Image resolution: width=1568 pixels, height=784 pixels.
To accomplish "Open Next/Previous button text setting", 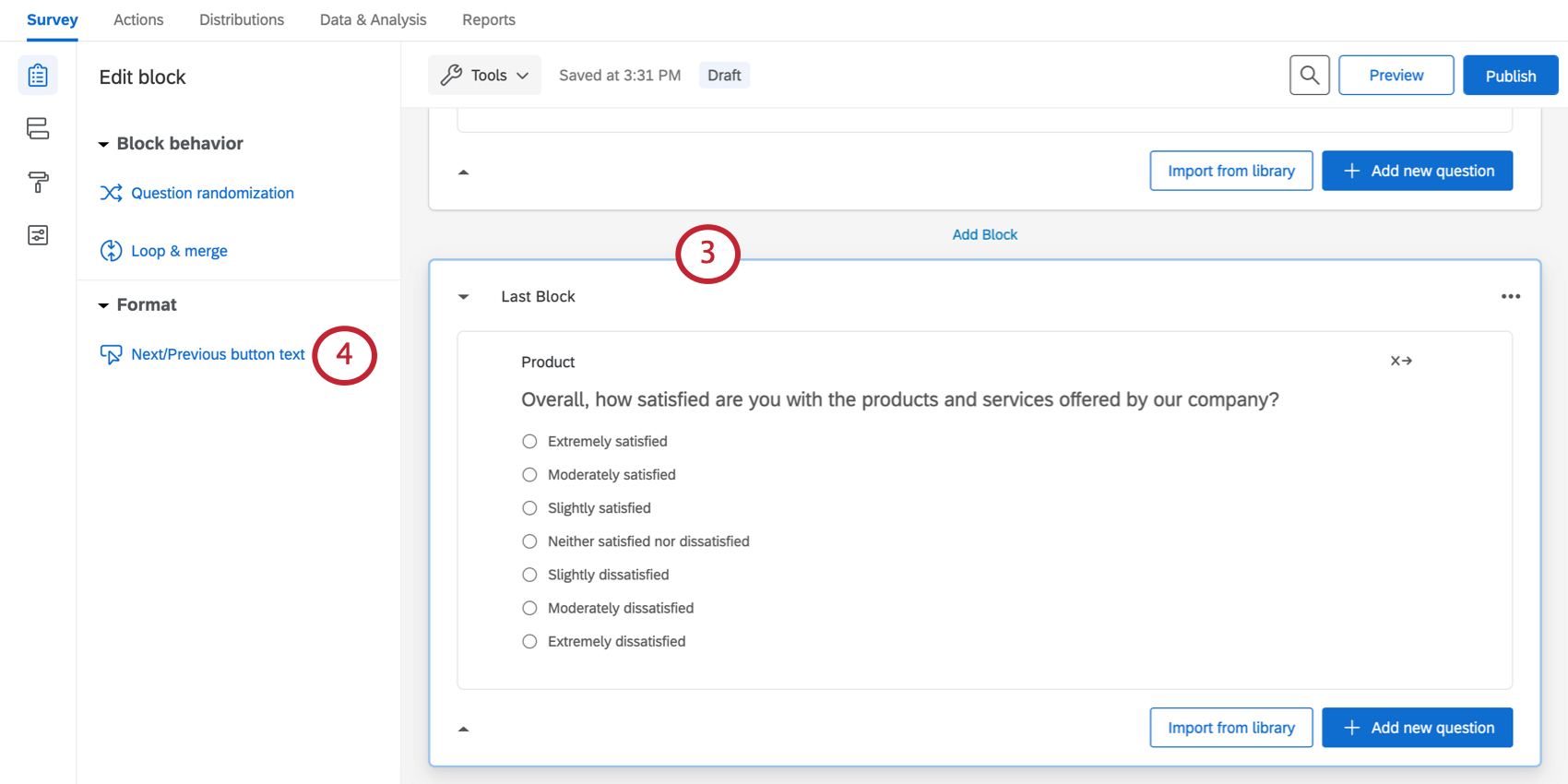I will tap(218, 354).
